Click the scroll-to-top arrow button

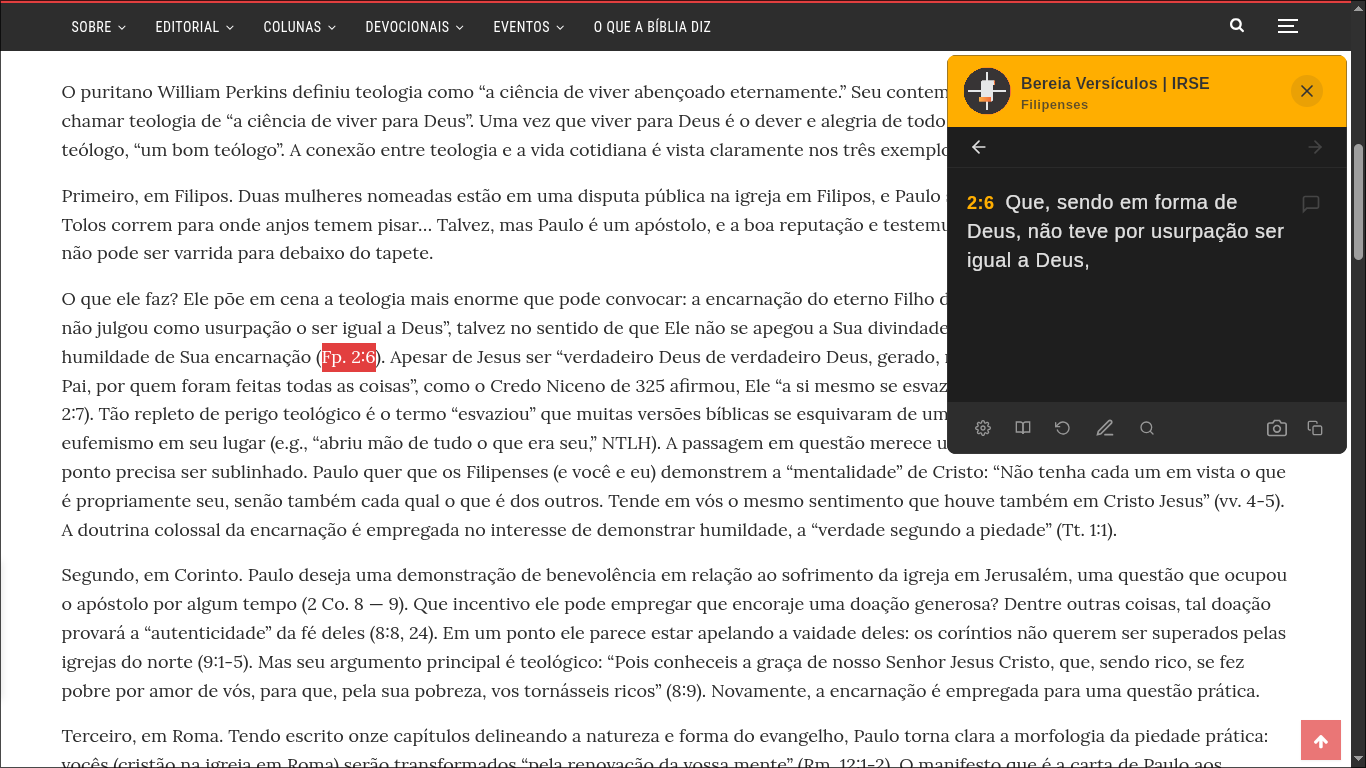(1321, 740)
